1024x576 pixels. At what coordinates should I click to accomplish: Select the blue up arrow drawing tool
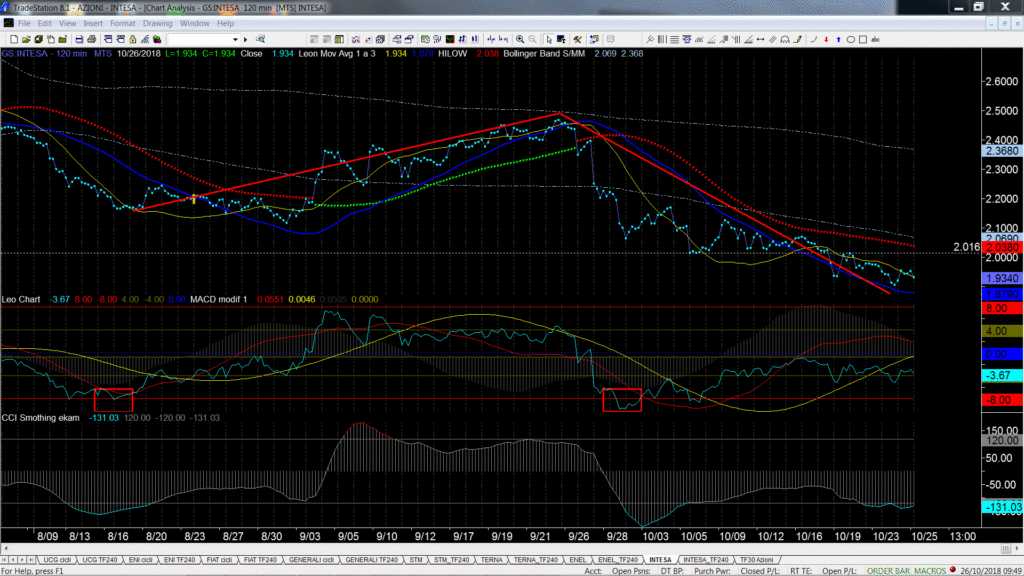click(x=838, y=39)
